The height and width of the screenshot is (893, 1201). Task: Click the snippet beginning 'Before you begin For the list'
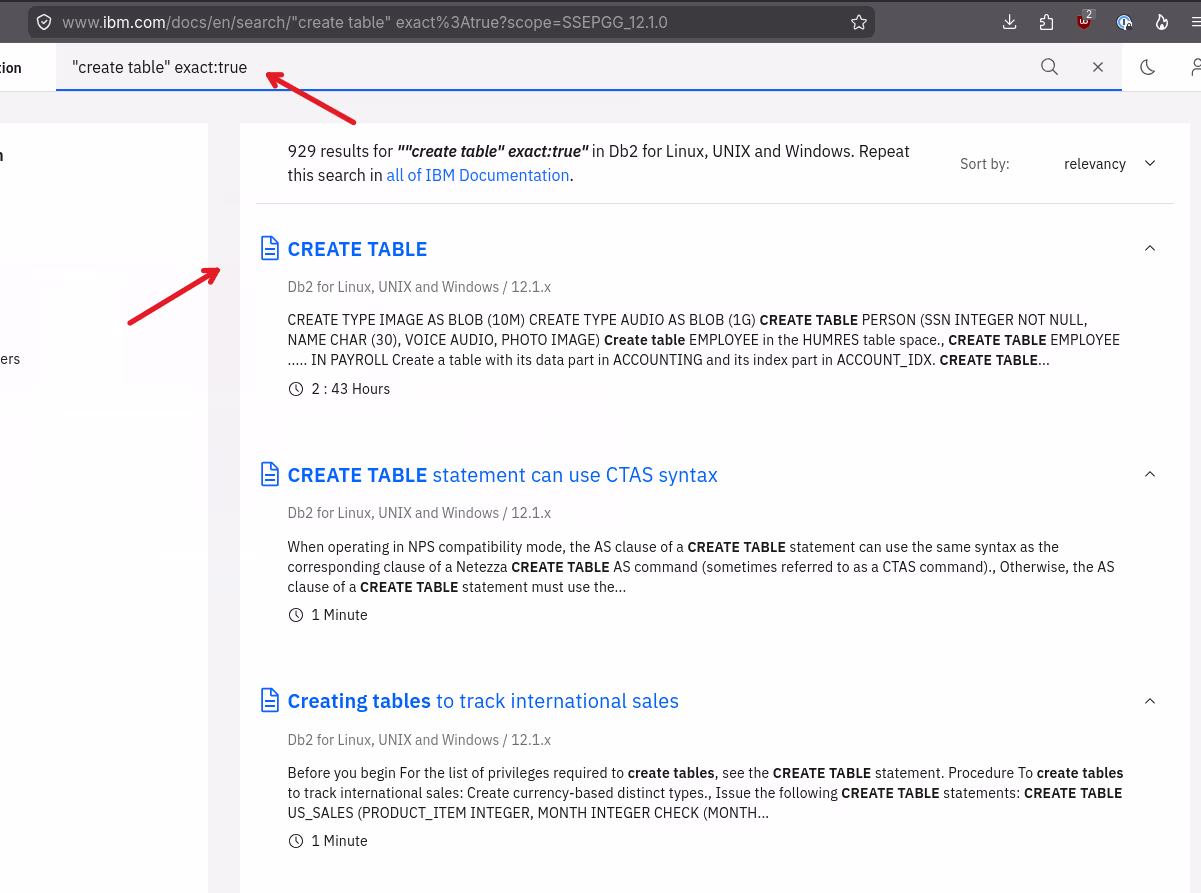click(705, 793)
